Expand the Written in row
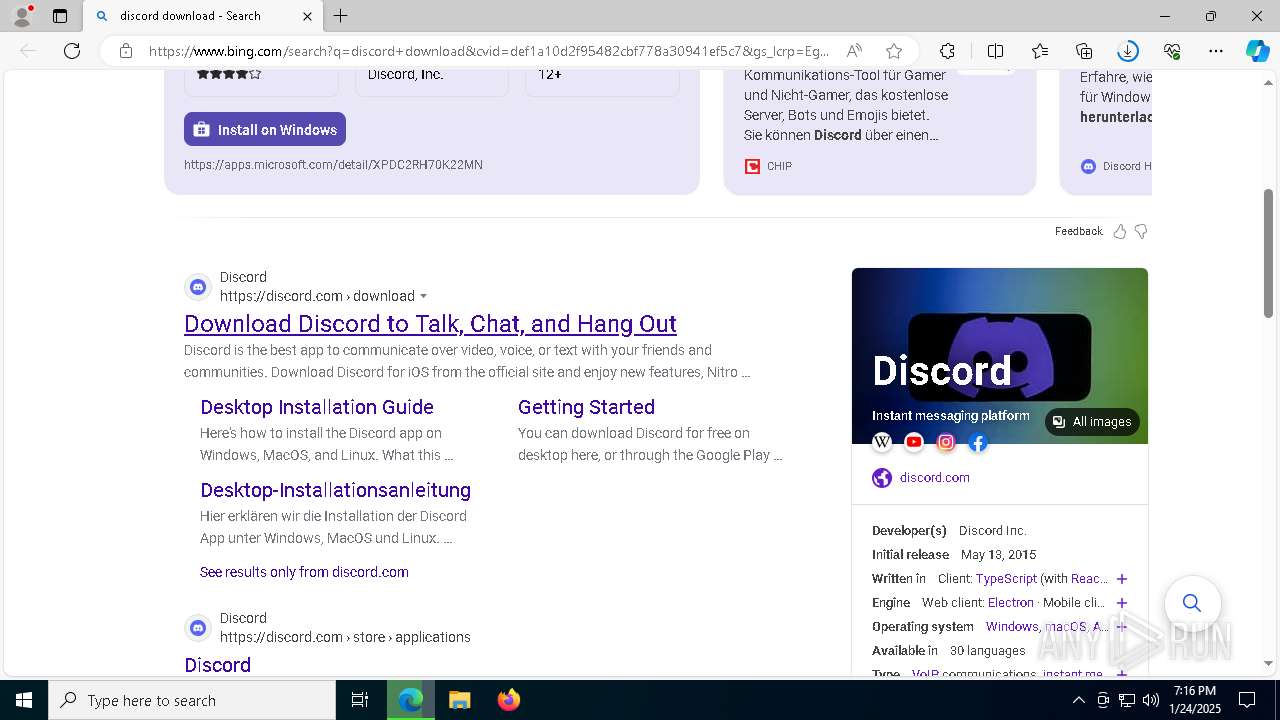Image resolution: width=1280 pixels, height=720 pixels. coord(1122,579)
